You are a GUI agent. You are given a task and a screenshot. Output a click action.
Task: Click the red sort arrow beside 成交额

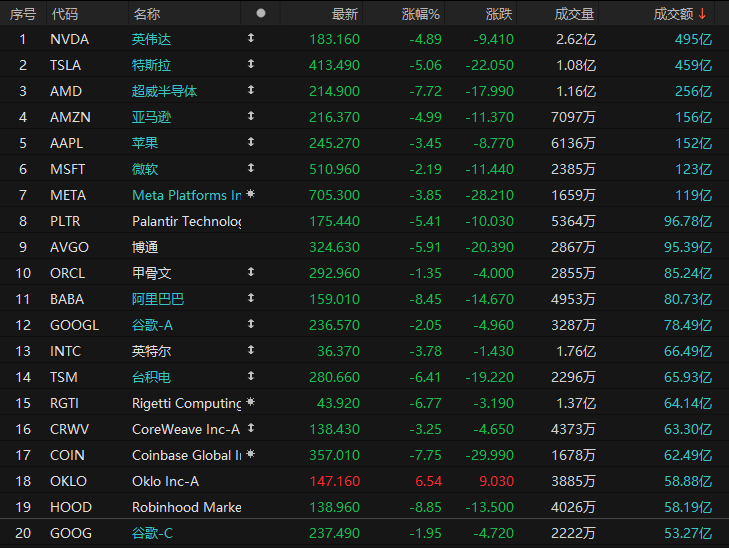702,14
